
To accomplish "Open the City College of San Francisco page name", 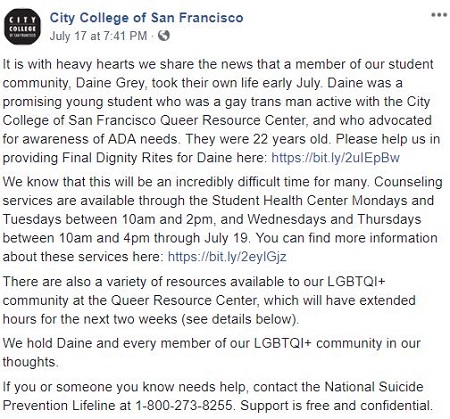I will click(147, 18).
